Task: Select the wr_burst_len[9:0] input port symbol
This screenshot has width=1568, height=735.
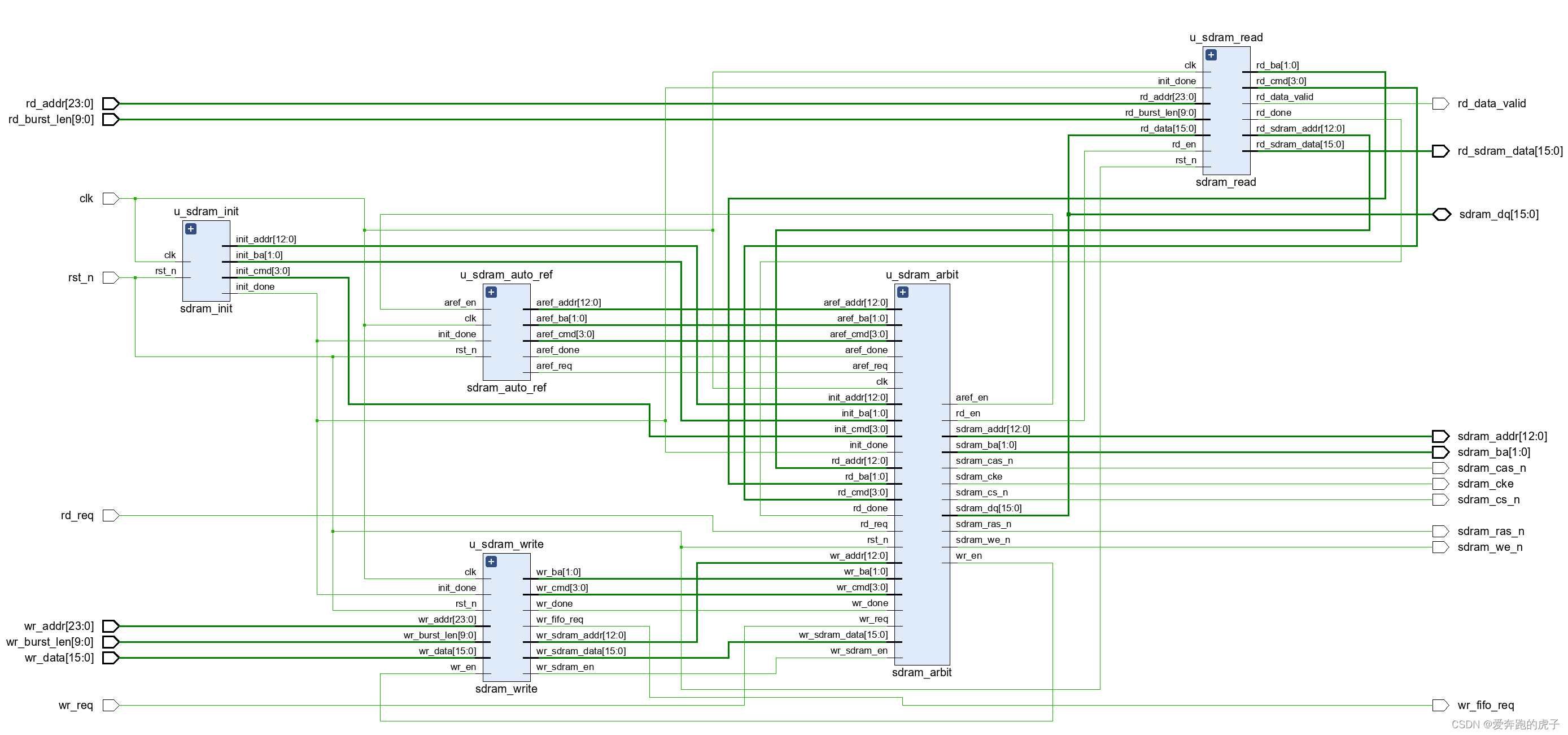Action: click(x=111, y=642)
